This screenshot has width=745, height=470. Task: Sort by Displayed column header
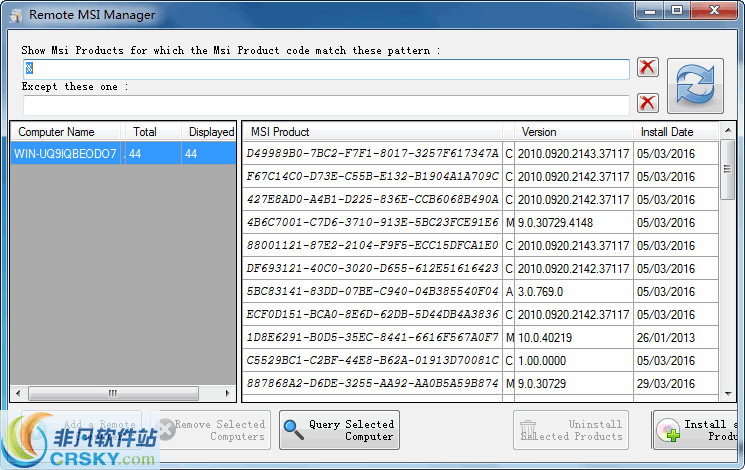pyautogui.click(x=209, y=132)
